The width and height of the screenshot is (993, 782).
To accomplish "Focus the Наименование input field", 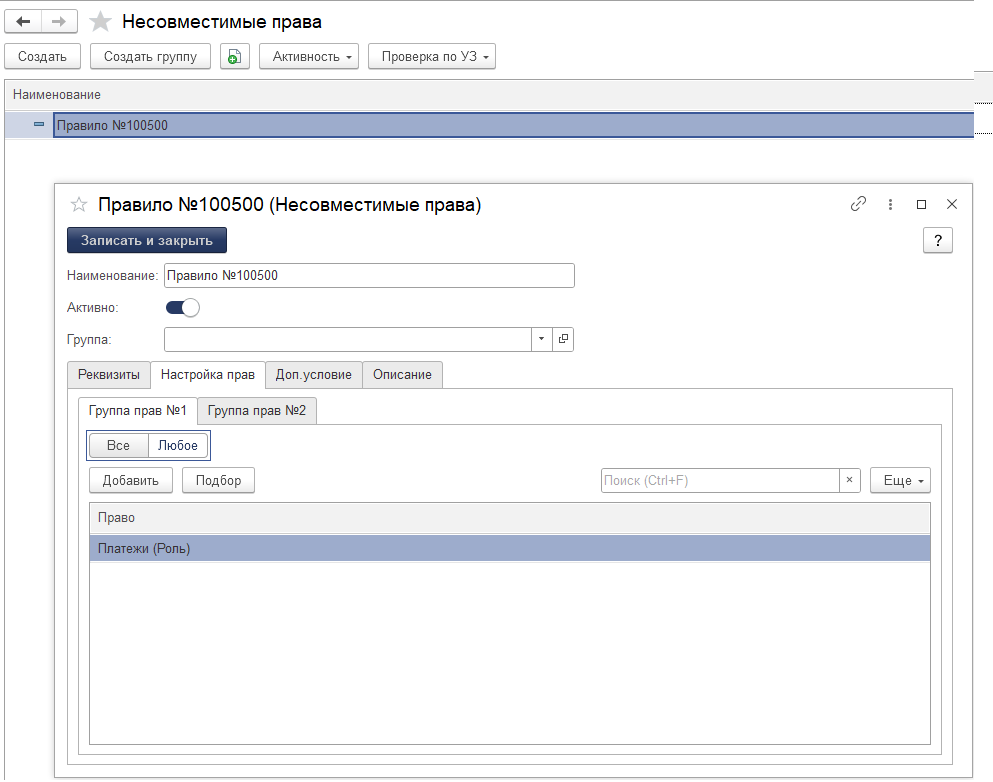I will coord(369,276).
